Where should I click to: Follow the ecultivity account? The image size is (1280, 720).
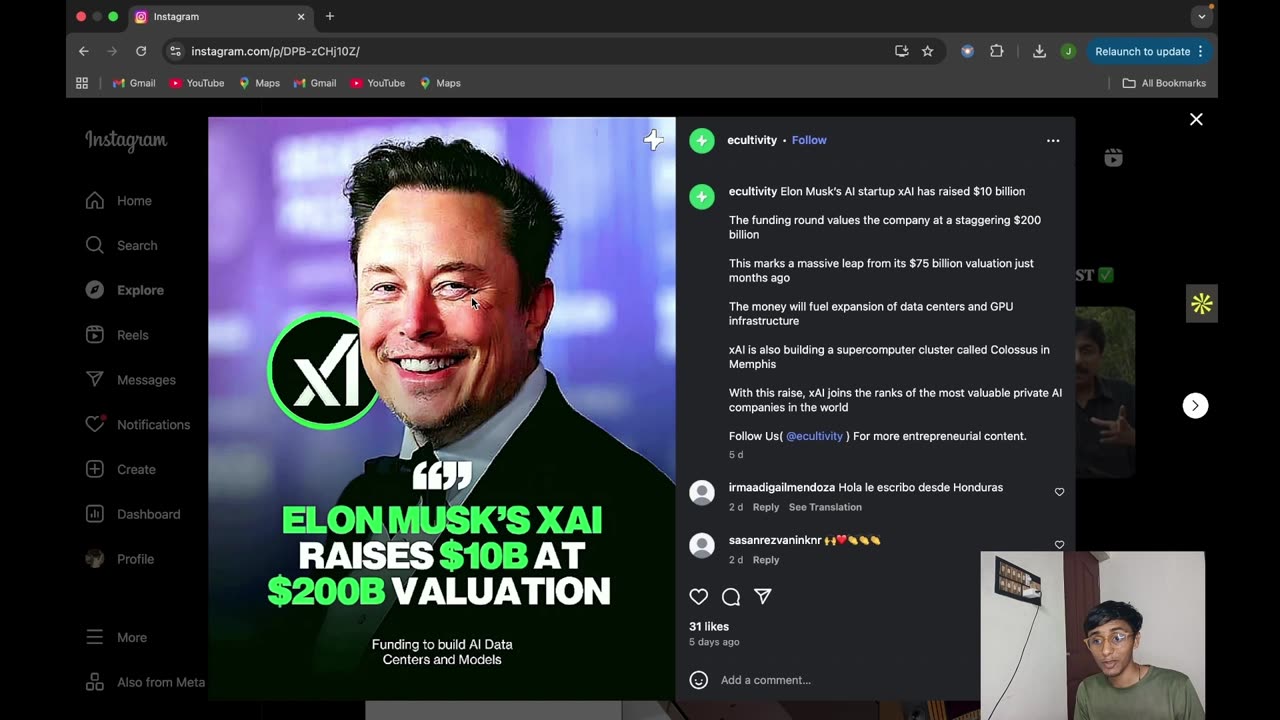pyautogui.click(x=809, y=140)
